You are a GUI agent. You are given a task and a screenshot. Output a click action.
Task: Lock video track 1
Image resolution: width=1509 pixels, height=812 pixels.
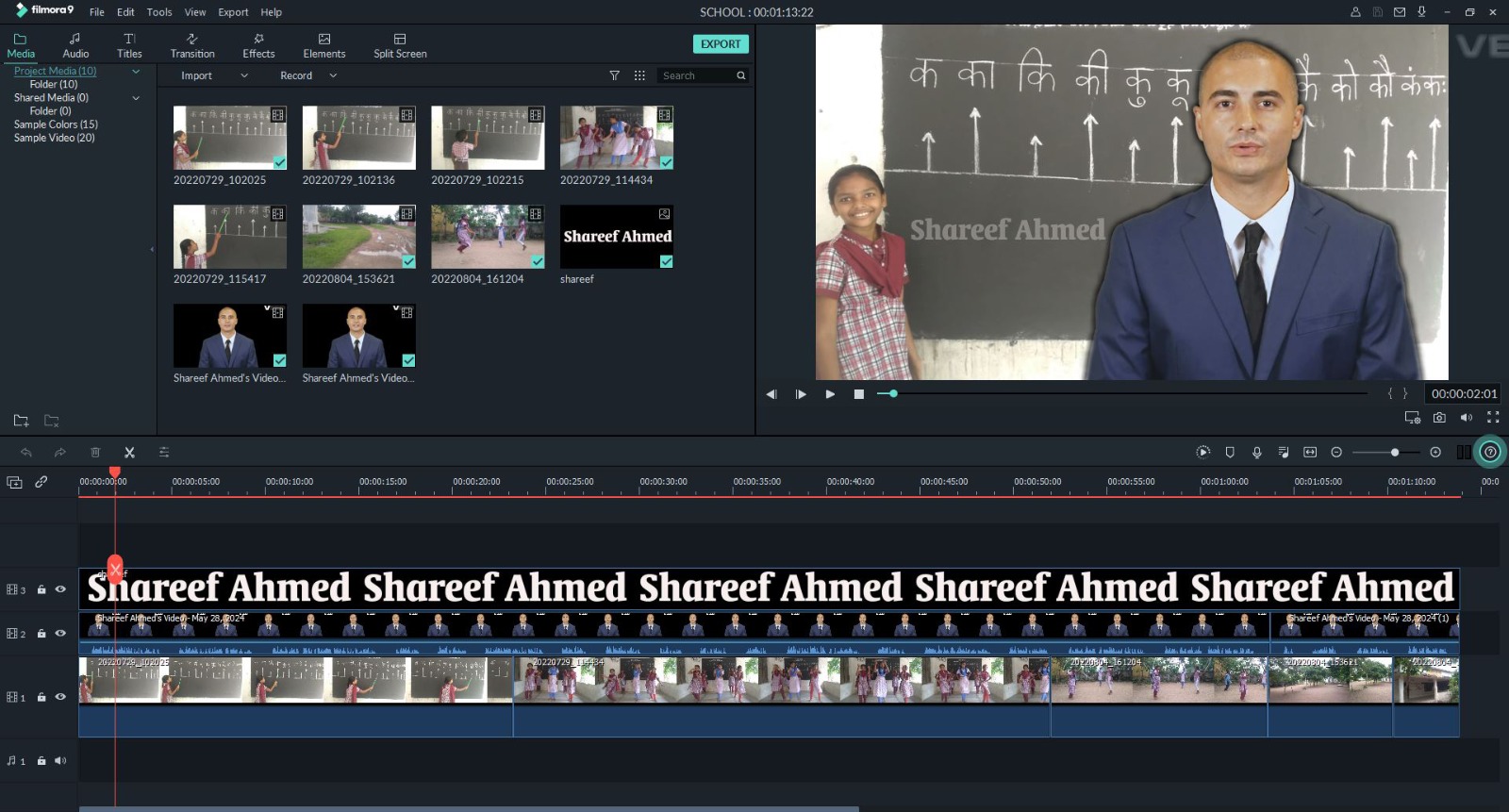[x=41, y=697]
